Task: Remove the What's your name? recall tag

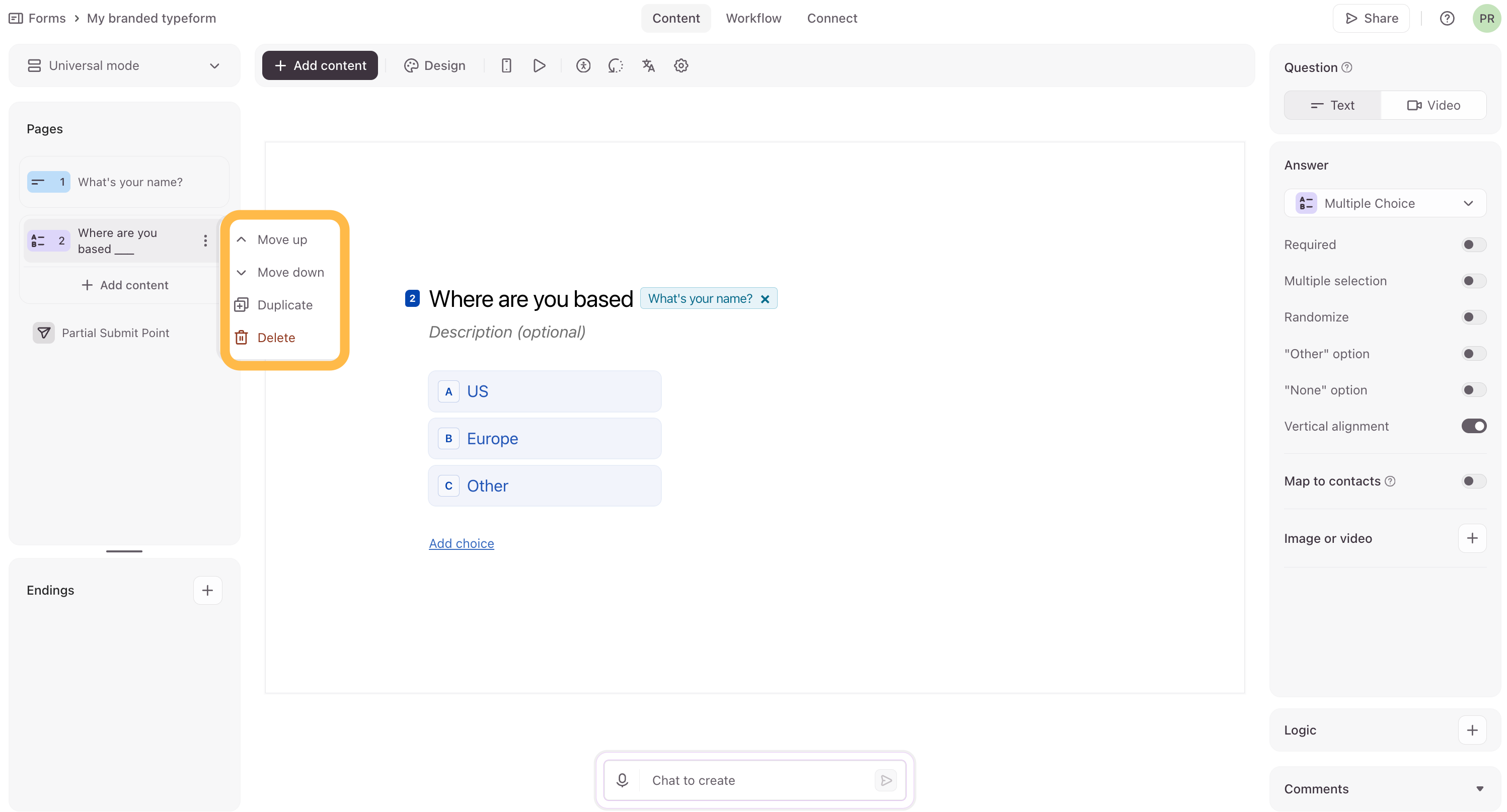Action: [765, 299]
